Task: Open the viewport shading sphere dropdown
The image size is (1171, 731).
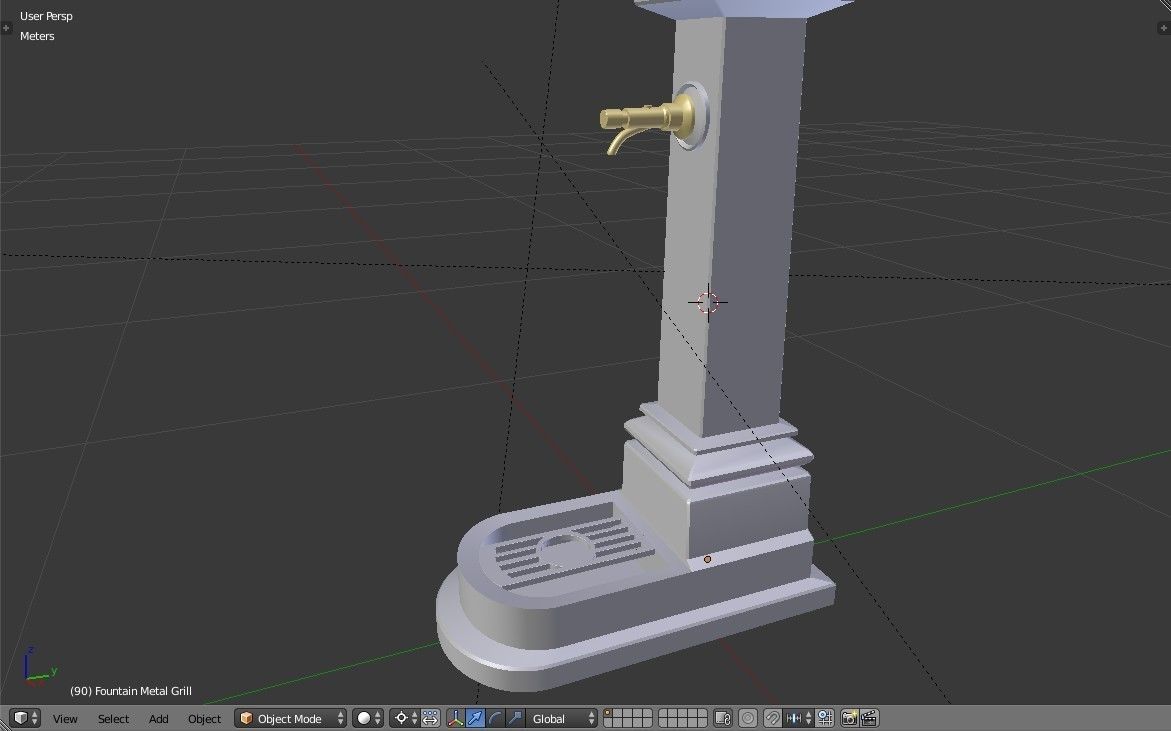Action: [x=367, y=718]
